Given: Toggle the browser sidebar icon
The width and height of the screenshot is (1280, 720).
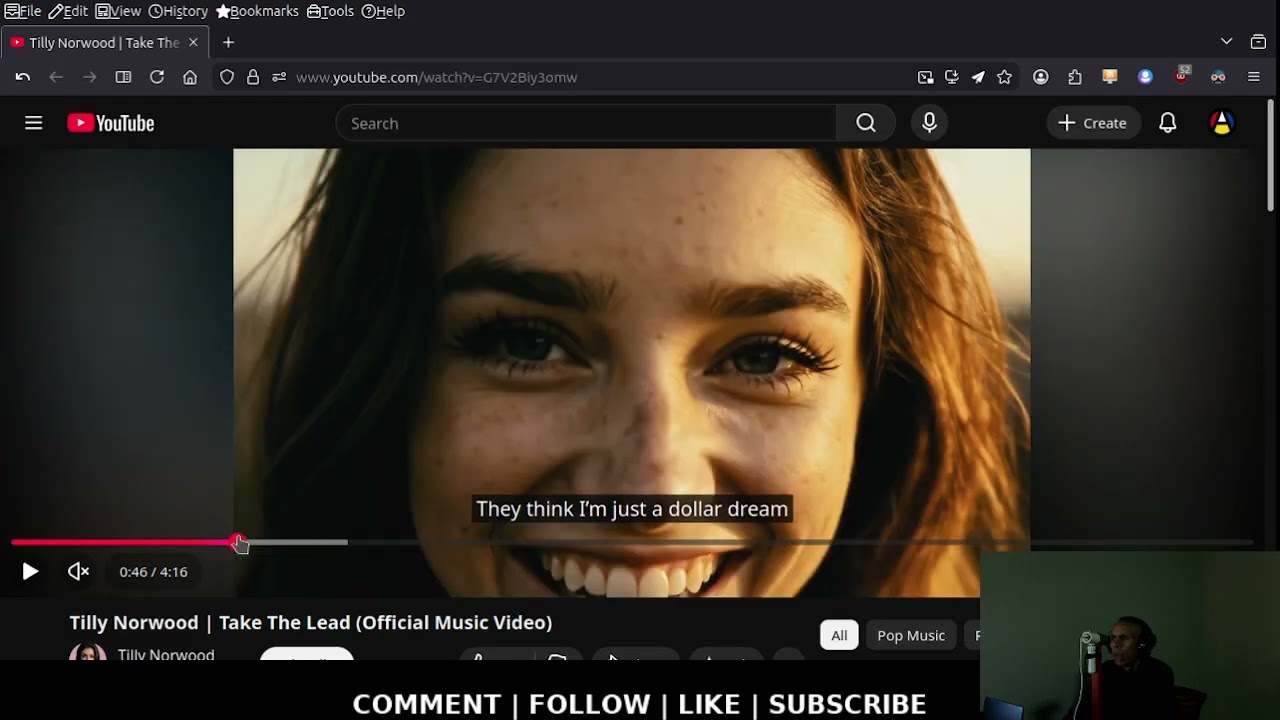Looking at the screenshot, I should [x=123, y=77].
